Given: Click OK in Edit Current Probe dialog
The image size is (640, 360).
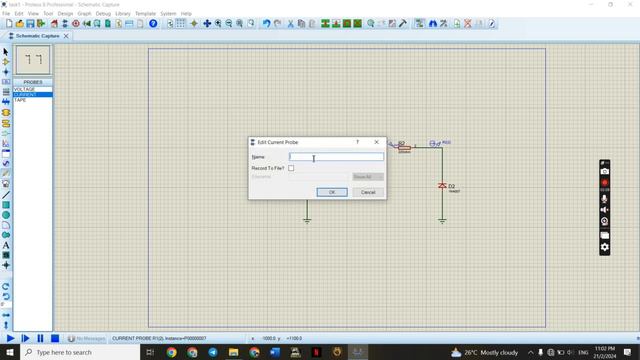Looking at the screenshot, I should tap(332, 192).
